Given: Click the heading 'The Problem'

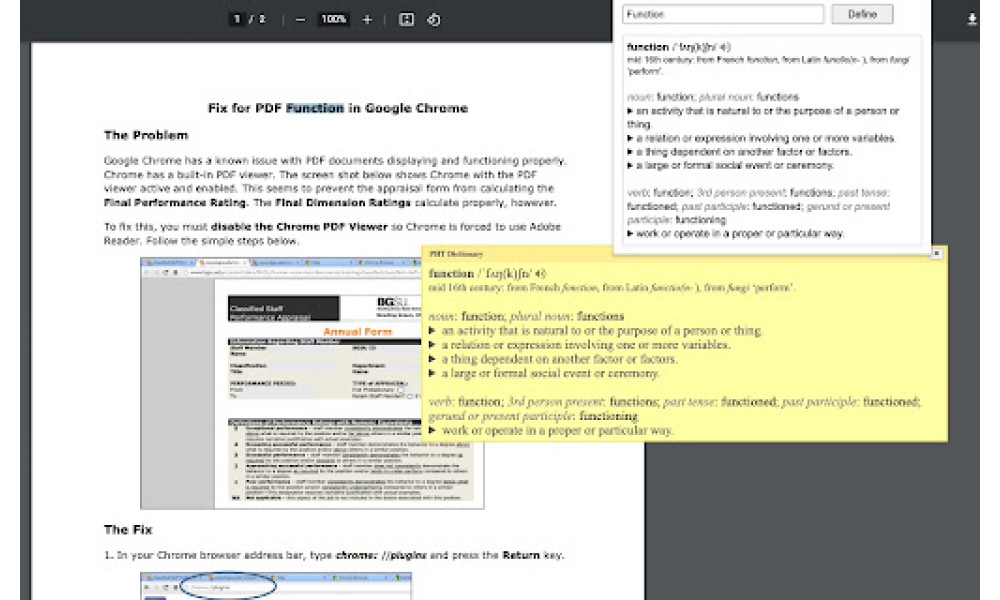Looking at the screenshot, I should pyautogui.click(x=146, y=135).
